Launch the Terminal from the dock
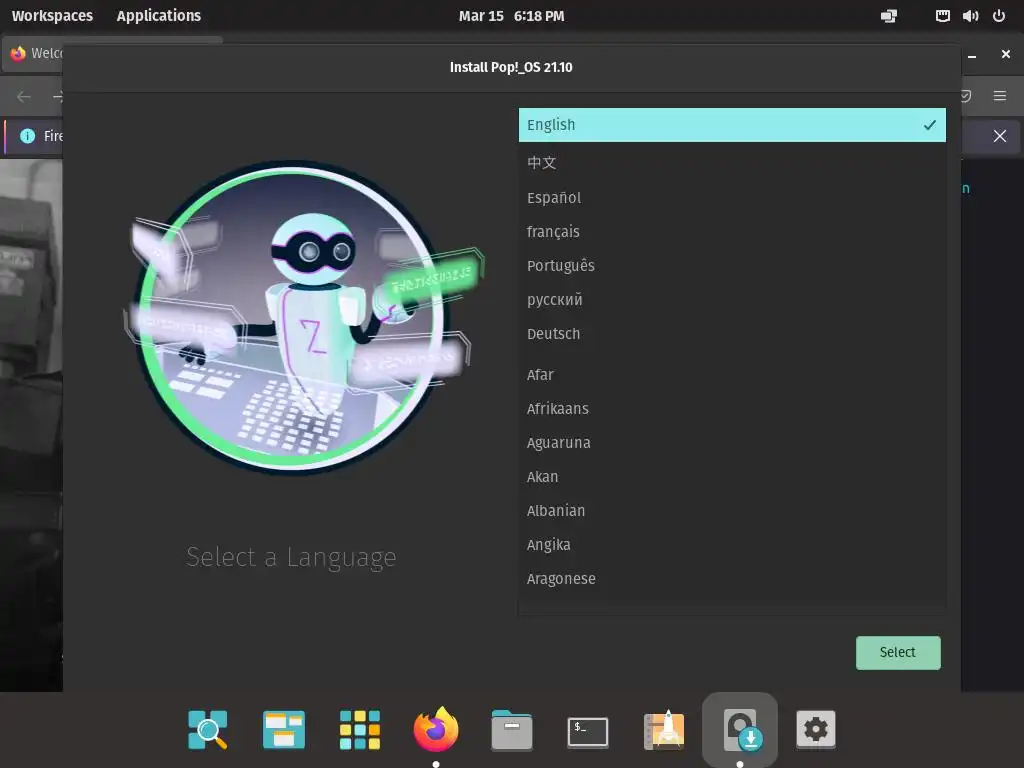Viewport: 1024px width, 768px height. pyautogui.click(x=588, y=731)
